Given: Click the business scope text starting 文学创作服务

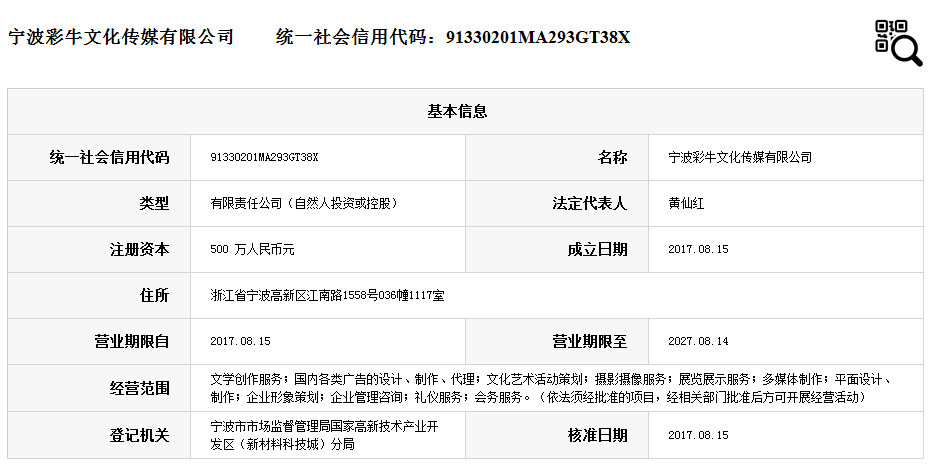Looking at the screenshot, I should [x=550, y=388].
